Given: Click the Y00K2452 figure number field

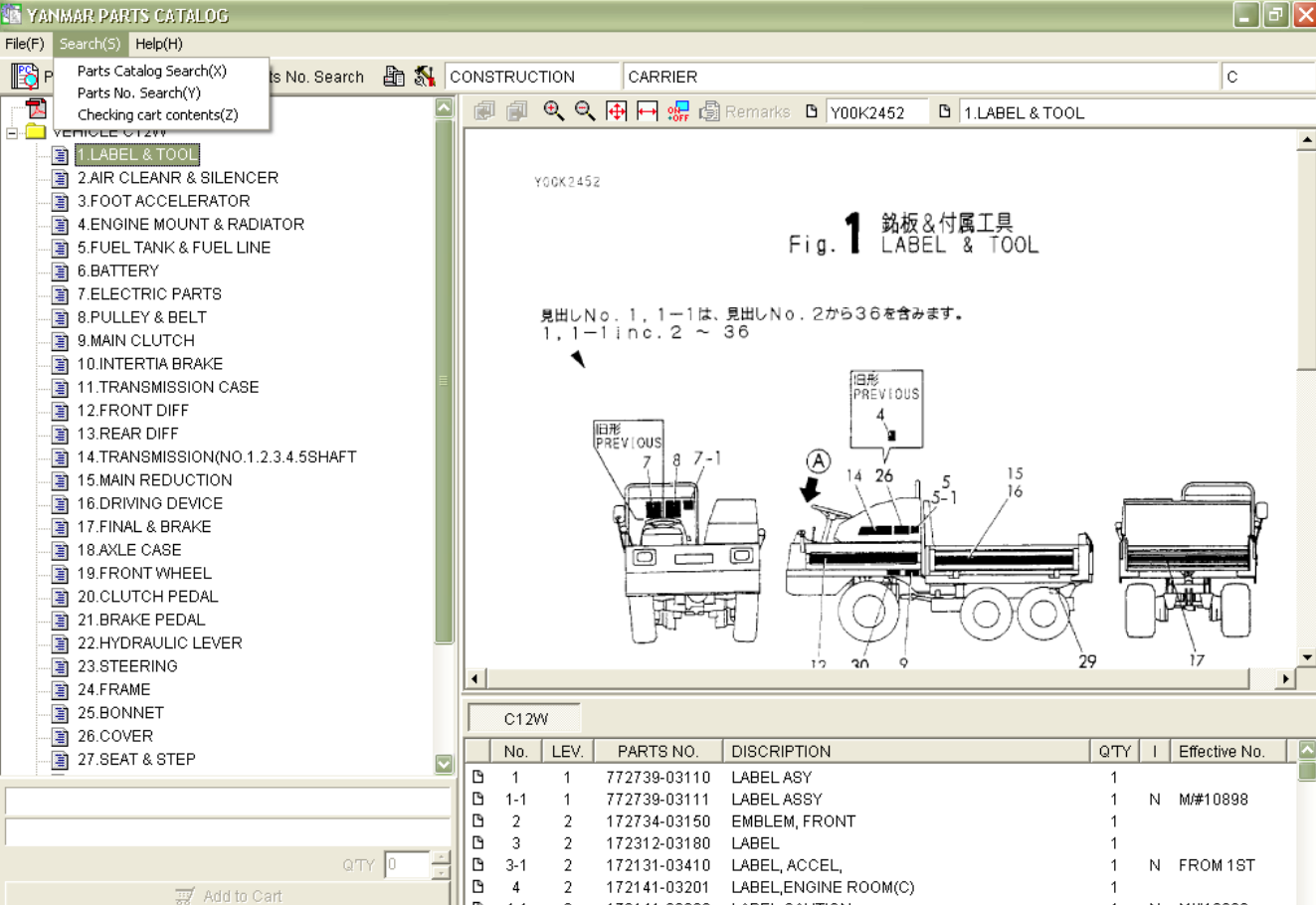Looking at the screenshot, I should 877,112.
